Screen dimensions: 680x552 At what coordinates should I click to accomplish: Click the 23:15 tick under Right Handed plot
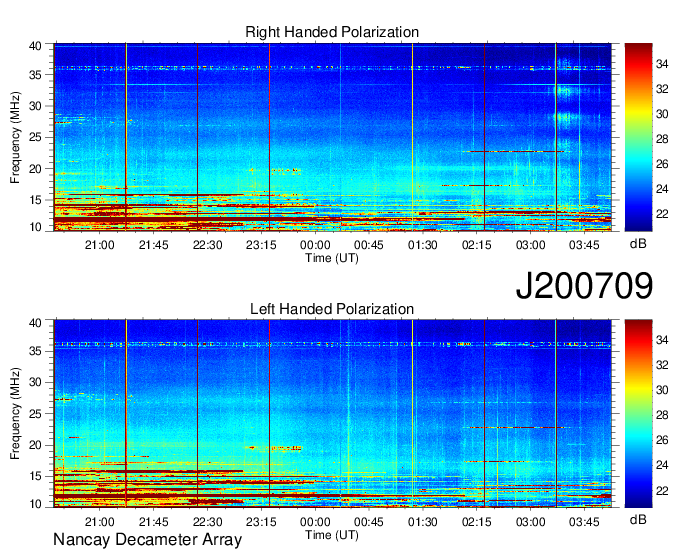point(261,245)
